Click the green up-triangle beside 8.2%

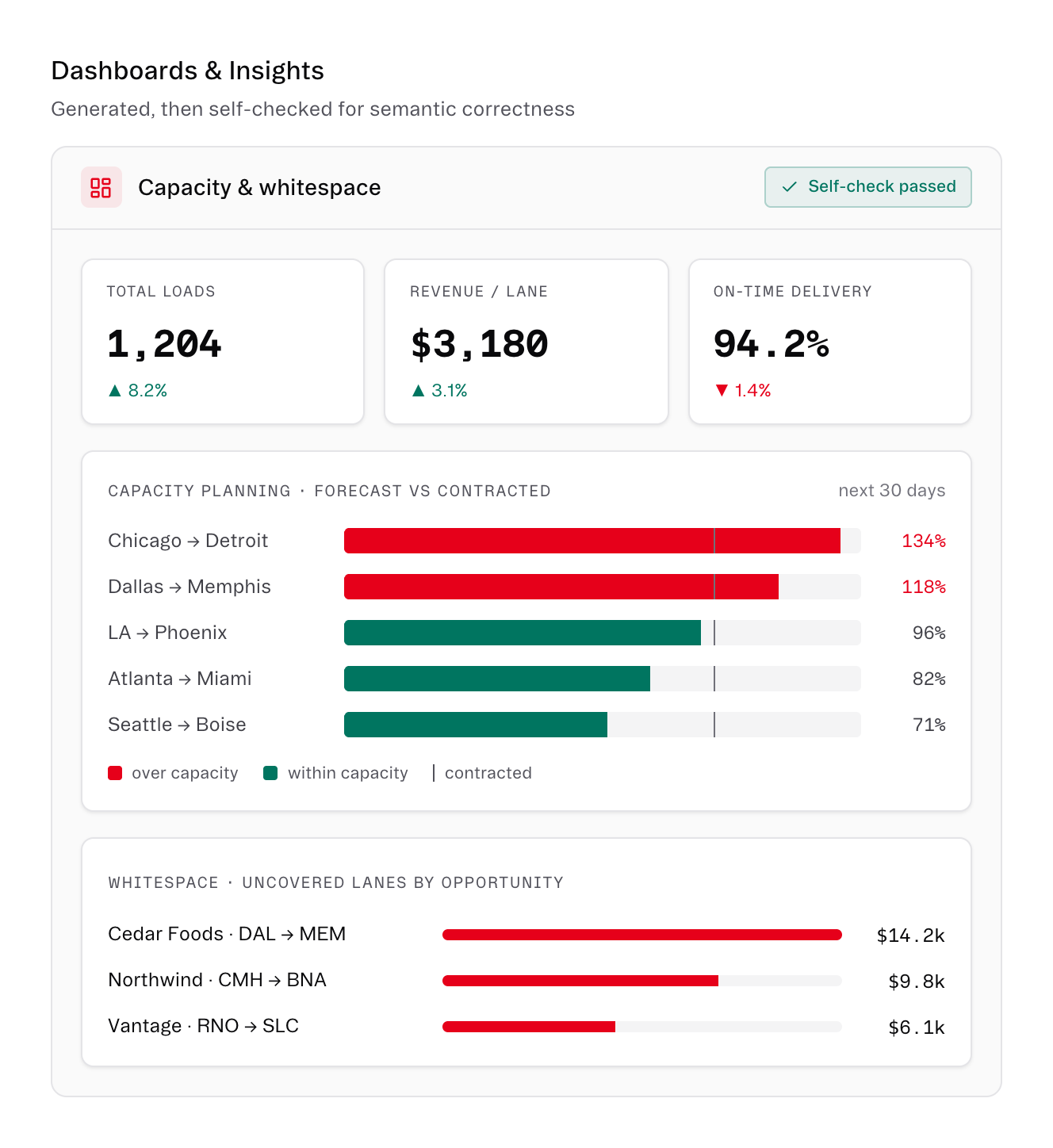(115, 390)
